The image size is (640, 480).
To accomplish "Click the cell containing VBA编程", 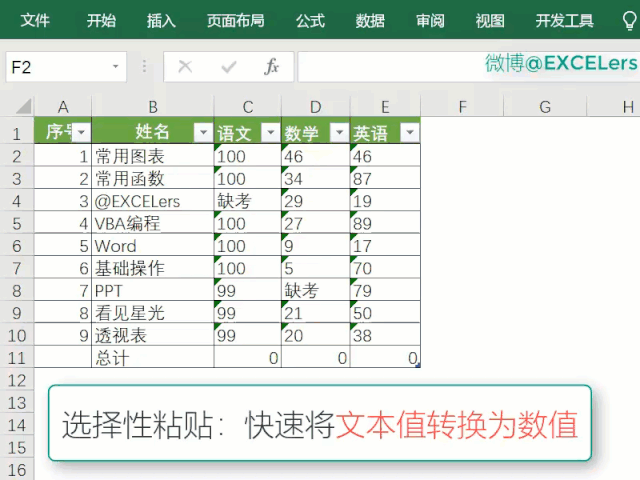I will point(153,223).
